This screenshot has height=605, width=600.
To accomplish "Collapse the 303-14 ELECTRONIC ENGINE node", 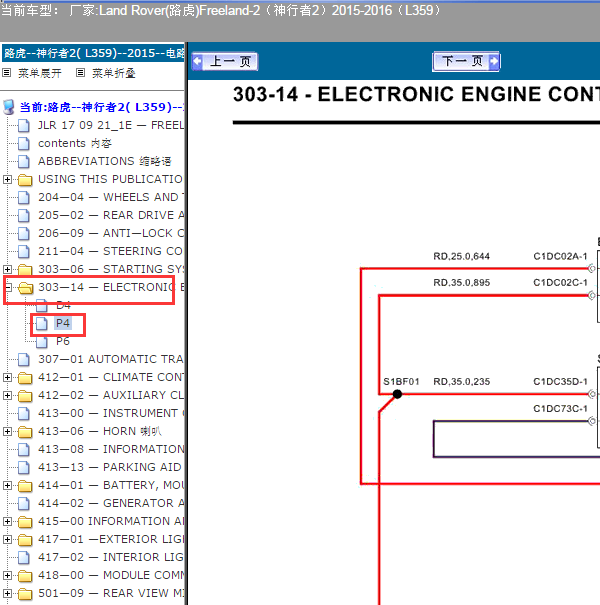I will click(7, 287).
